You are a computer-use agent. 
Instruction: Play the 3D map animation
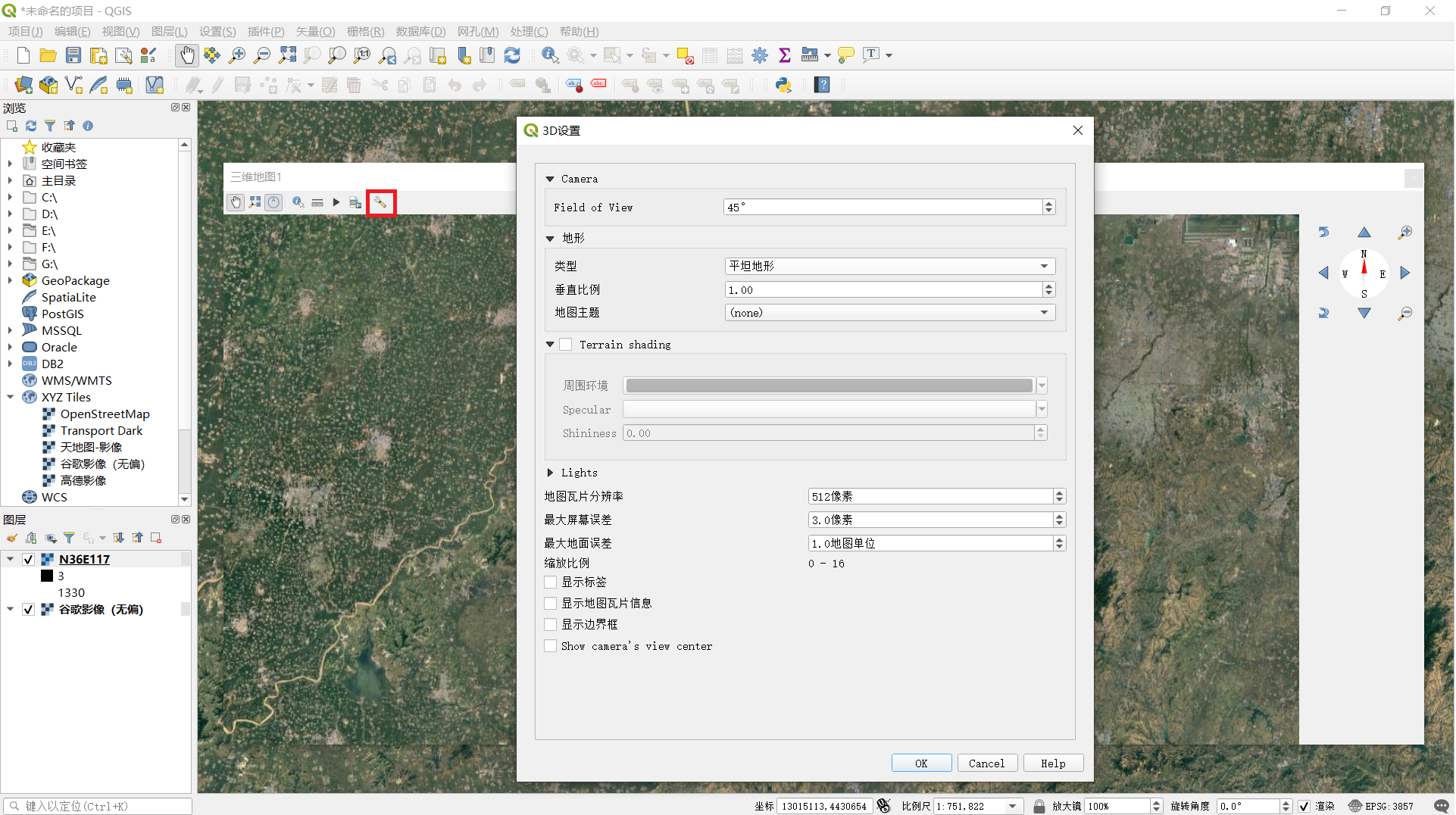336,202
